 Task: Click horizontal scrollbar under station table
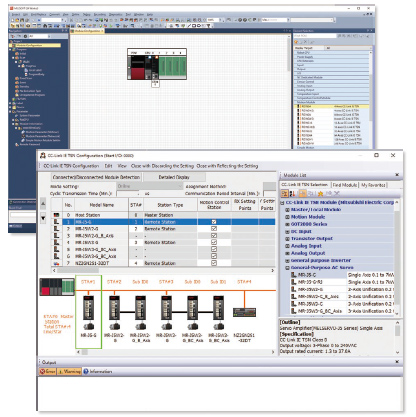coord(163,270)
